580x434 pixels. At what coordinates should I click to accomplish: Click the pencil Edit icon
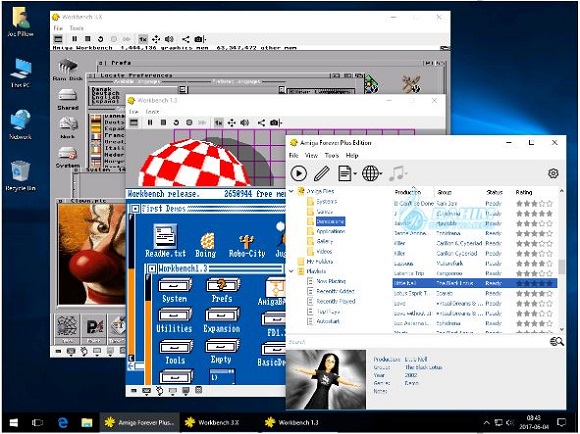click(321, 173)
